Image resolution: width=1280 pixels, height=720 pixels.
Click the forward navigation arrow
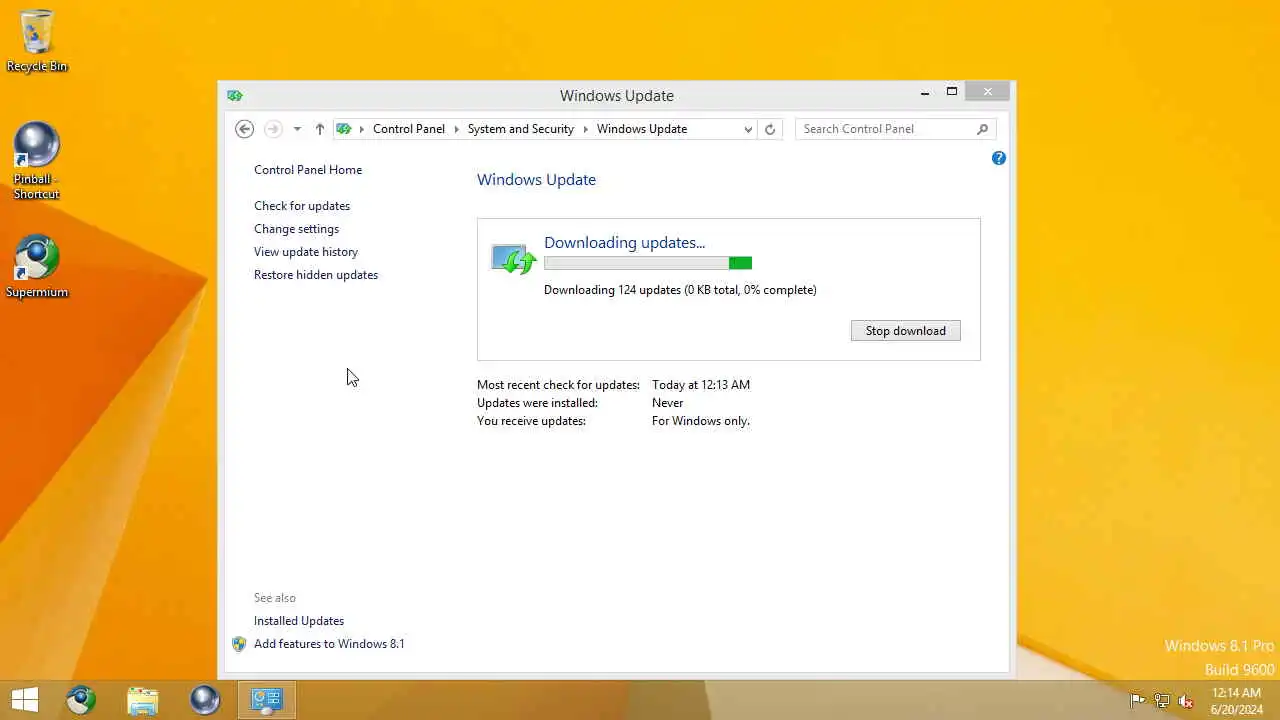click(x=273, y=129)
